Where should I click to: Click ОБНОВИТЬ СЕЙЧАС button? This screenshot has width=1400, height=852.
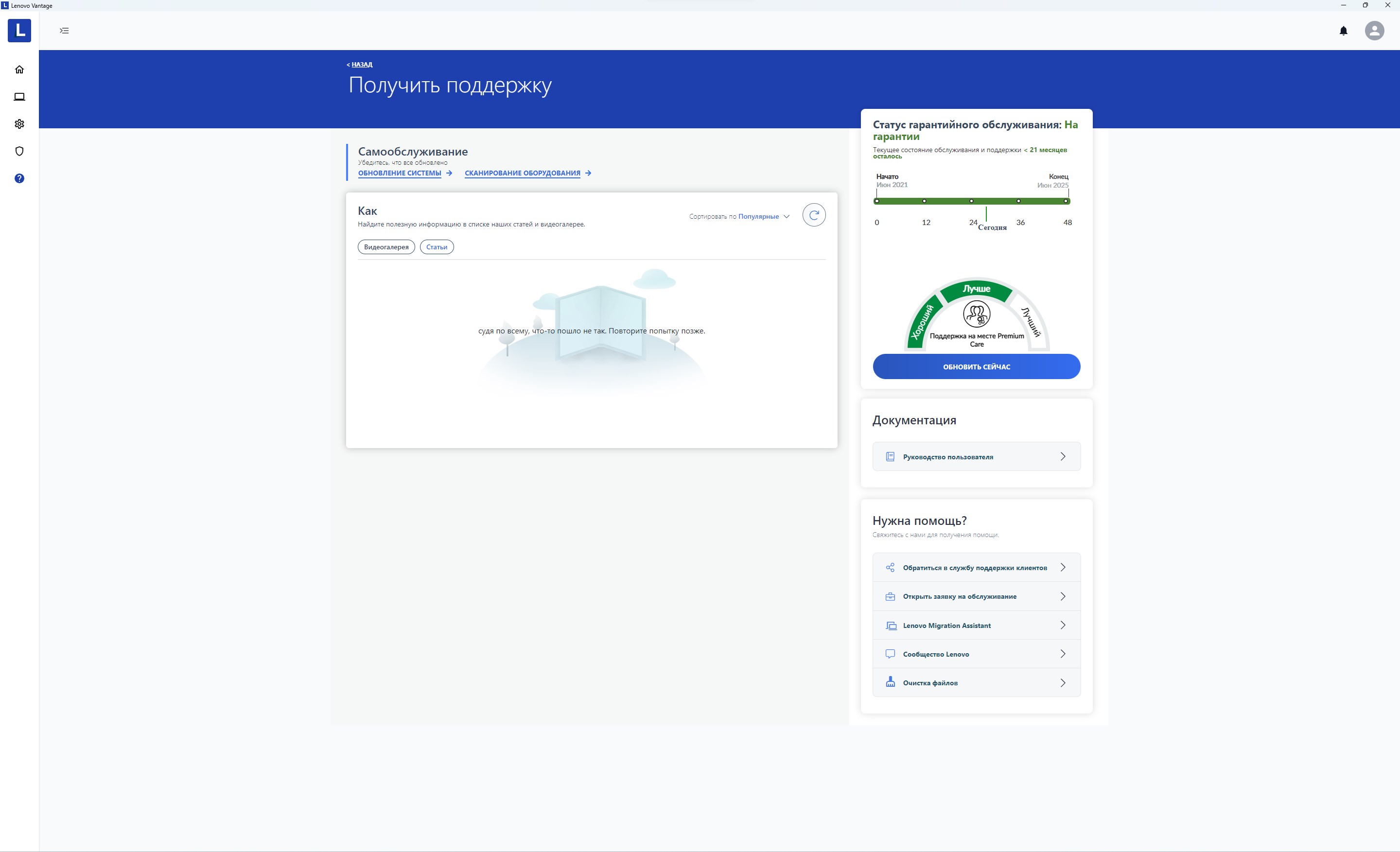tap(976, 366)
